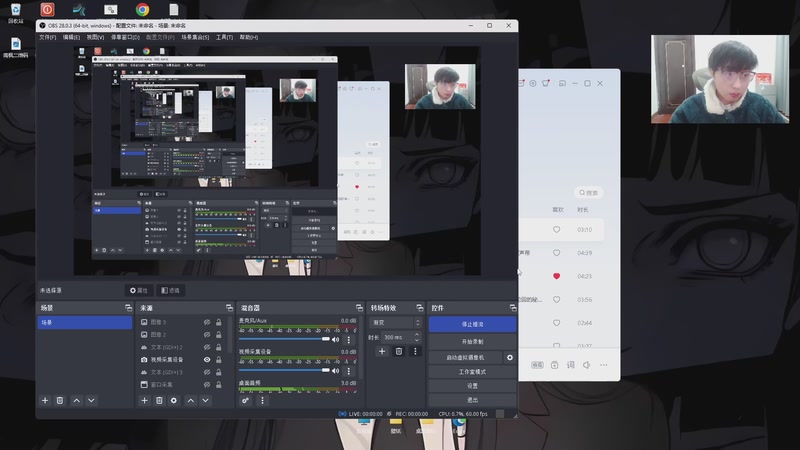This screenshot has width=800, height=450.
Task: Open more options dots in music player
Action: (604, 365)
